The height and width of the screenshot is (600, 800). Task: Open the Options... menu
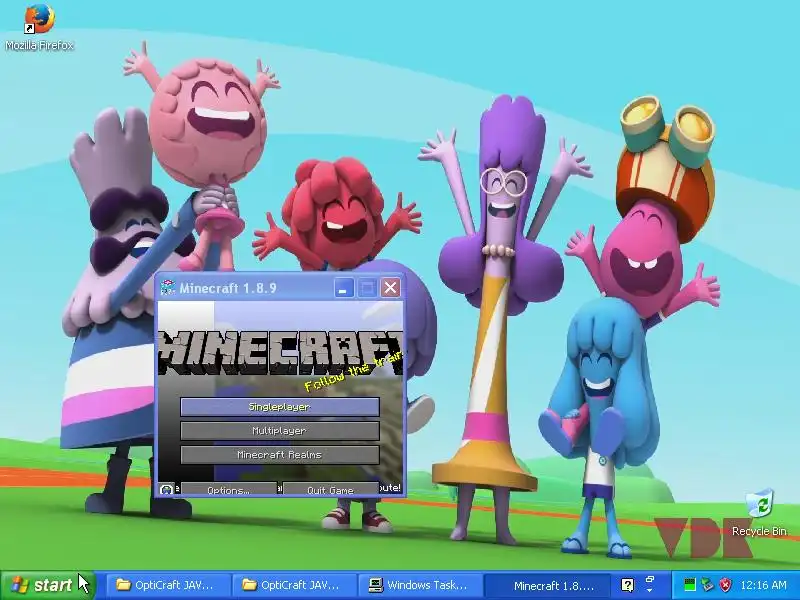[x=229, y=489]
